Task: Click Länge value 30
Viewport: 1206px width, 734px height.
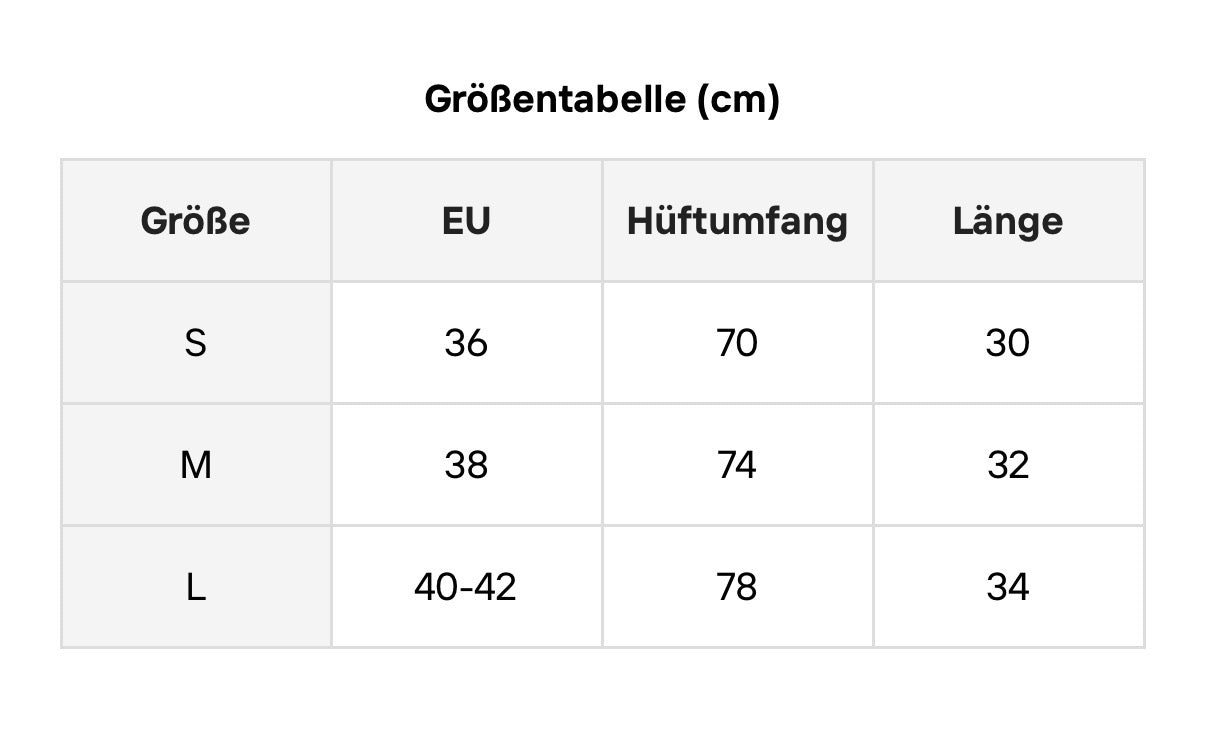Action: coord(1008,343)
